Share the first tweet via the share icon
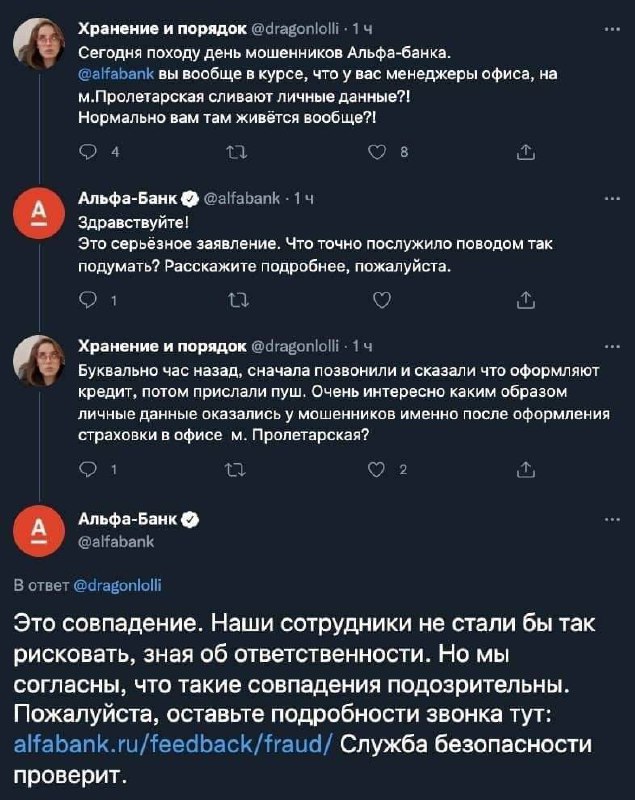The image size is (635, 800). 526,152
